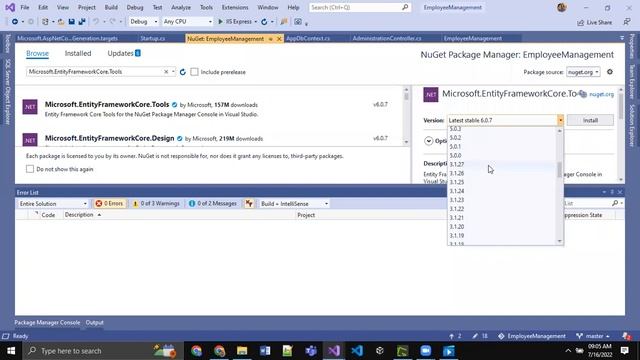The width and height of the screenshot is (640, 360).
Task: Select version 5.0.0 from the list
Action: [503, 156]
